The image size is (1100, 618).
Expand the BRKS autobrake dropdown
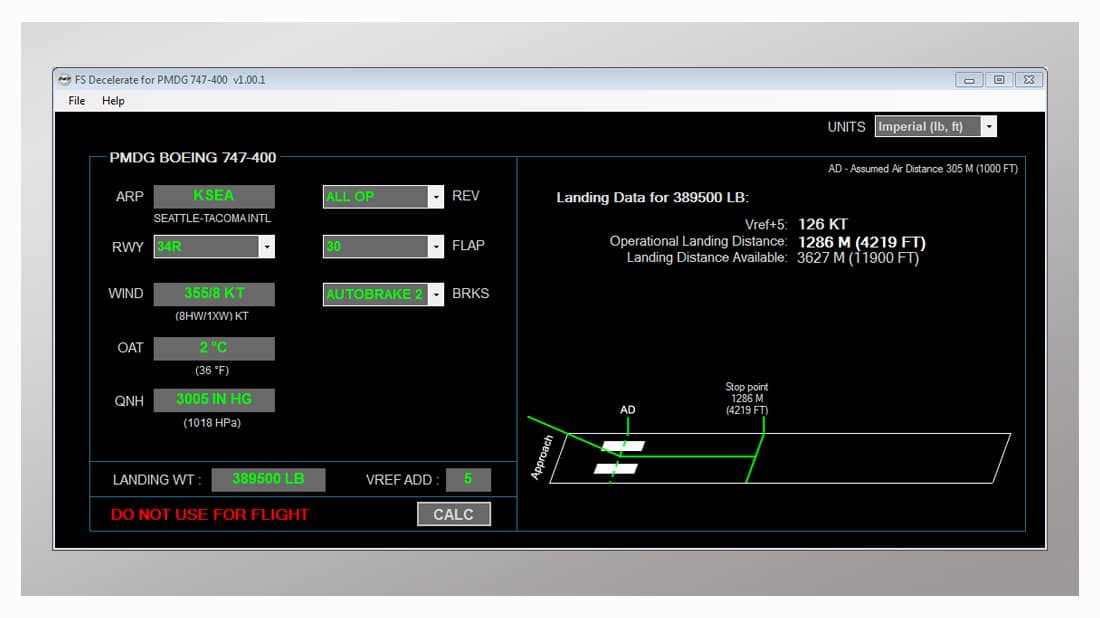[x=436, y=295]
